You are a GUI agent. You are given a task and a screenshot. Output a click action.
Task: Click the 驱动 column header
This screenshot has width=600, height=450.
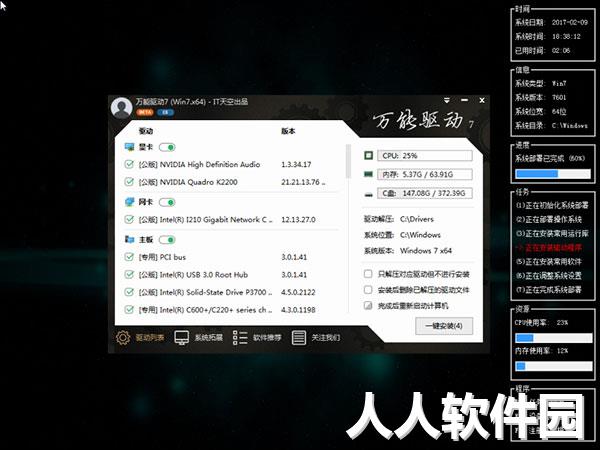tap(146, 131)
